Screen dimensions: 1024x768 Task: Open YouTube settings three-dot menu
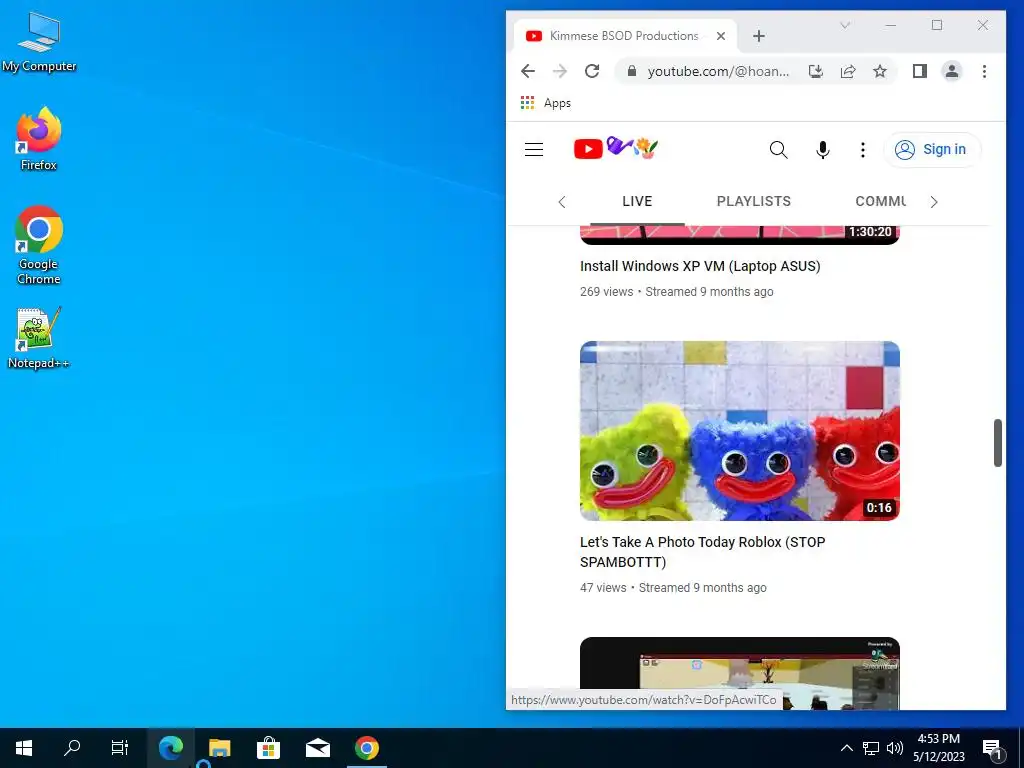pos(863,150)
